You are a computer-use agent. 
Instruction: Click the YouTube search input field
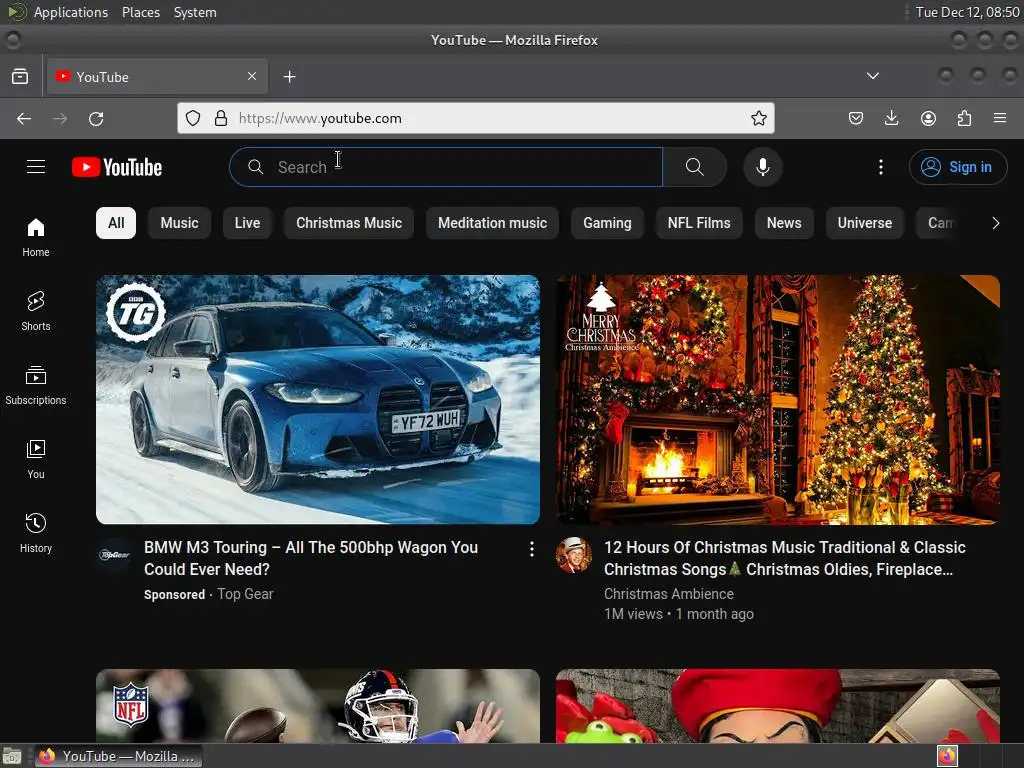(x=446, y=167)
